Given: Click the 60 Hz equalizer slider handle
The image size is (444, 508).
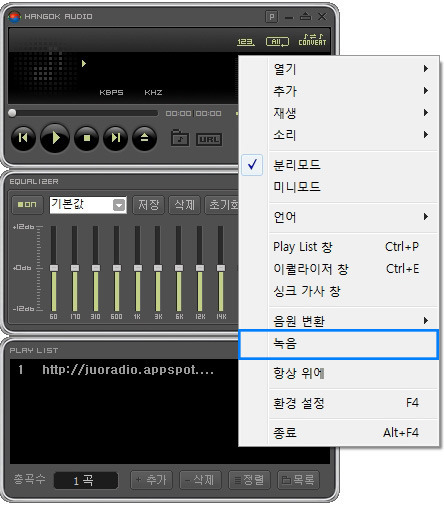Looking at the screenshot, I should coord(54,268).
